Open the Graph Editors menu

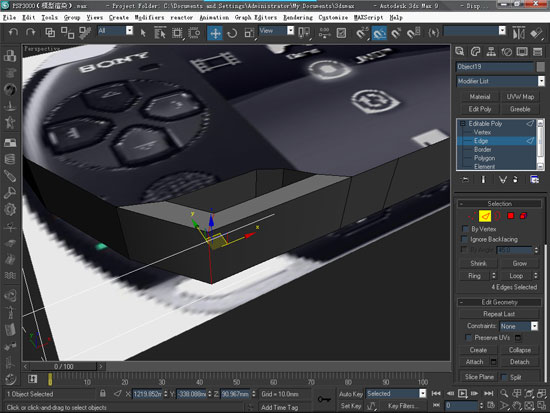[256, 18]
